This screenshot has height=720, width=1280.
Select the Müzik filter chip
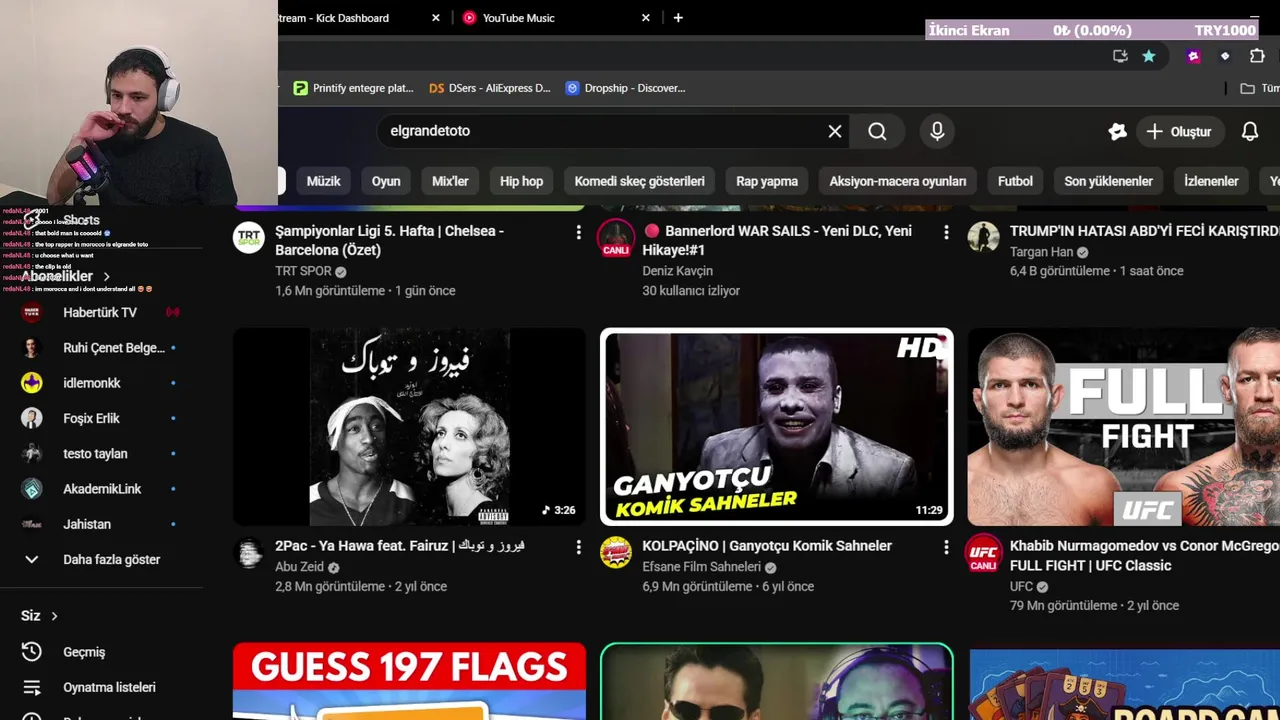coord(323,181)
